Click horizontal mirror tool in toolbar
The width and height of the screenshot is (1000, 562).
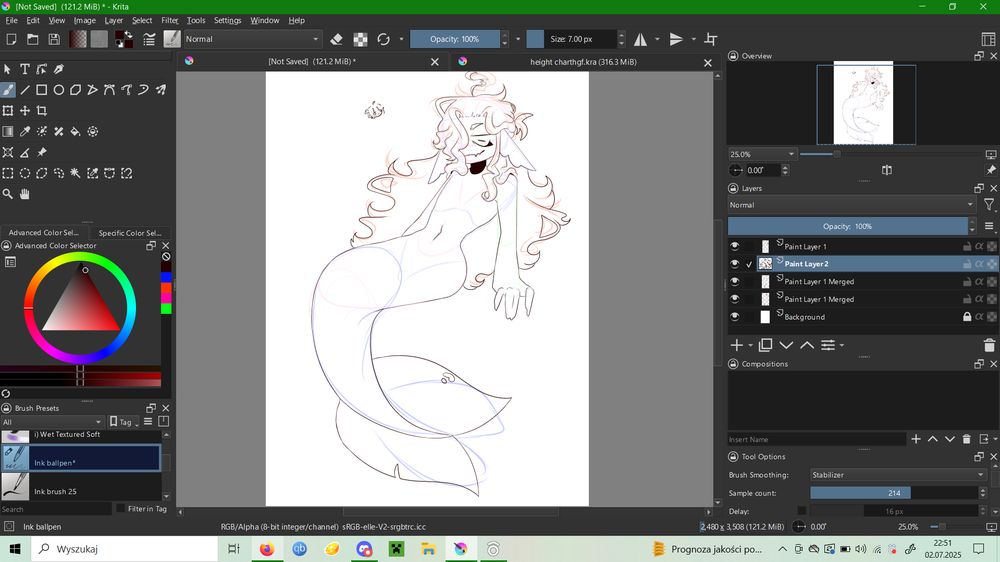click(x=641, y=39)
